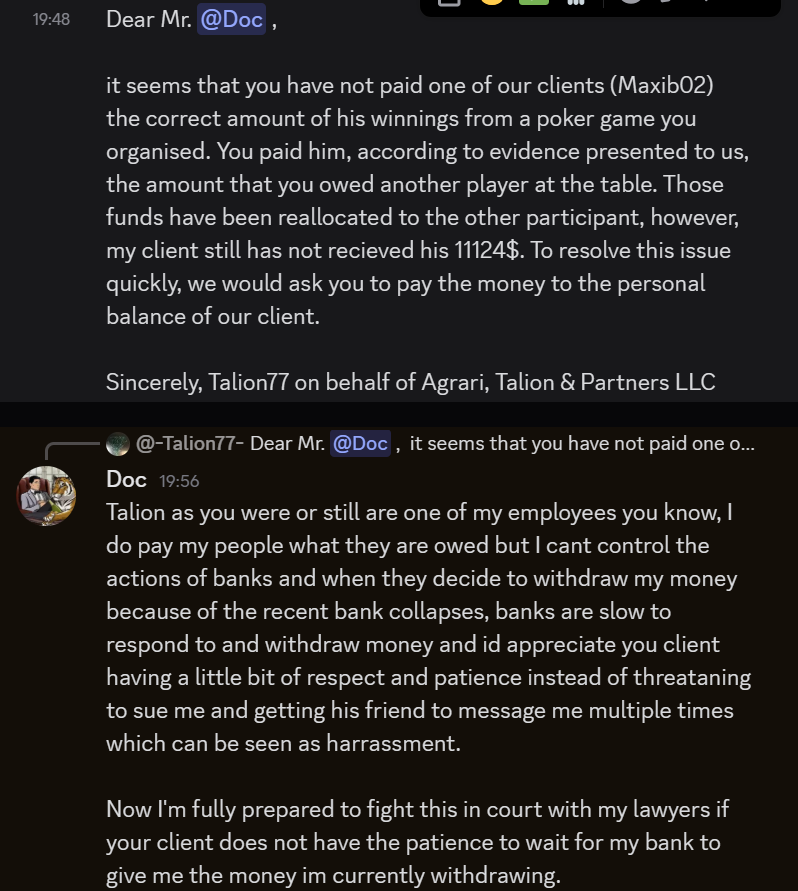Click the Doc username above the reply
This screenshot has width=798, height=891.
click(126, 480)
